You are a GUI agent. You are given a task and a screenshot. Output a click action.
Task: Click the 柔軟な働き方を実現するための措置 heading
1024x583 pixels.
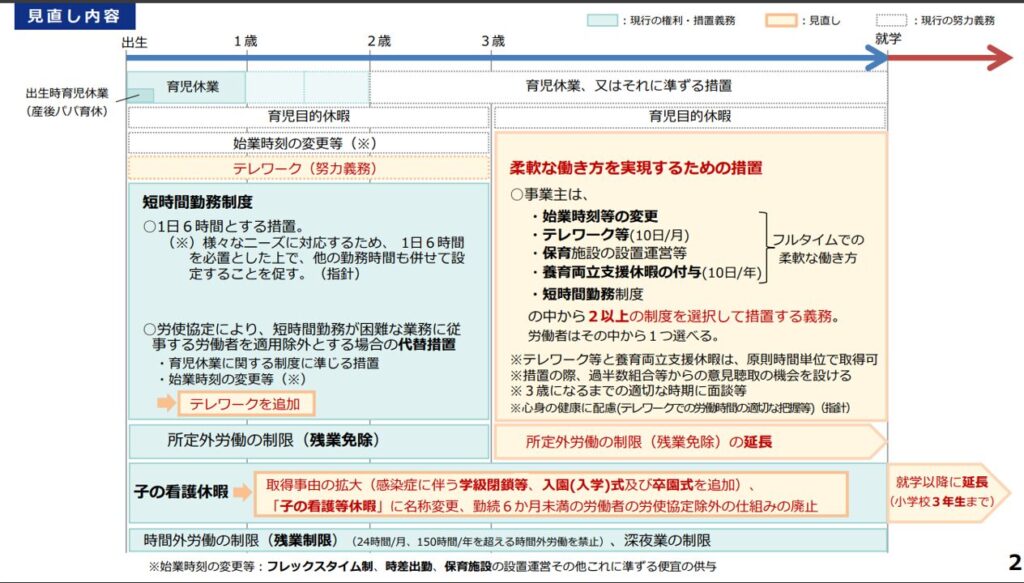pos(636,167)
